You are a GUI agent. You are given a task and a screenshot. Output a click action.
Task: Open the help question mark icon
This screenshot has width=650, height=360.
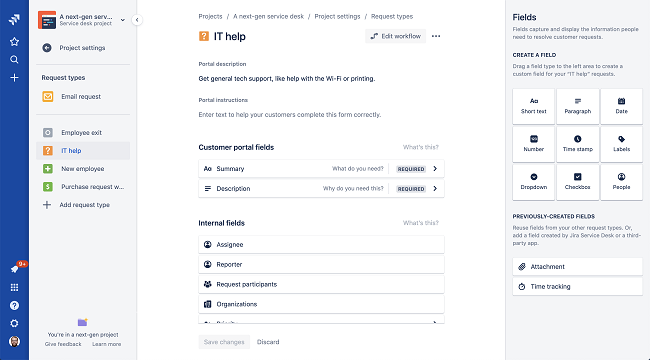point(14,306)
